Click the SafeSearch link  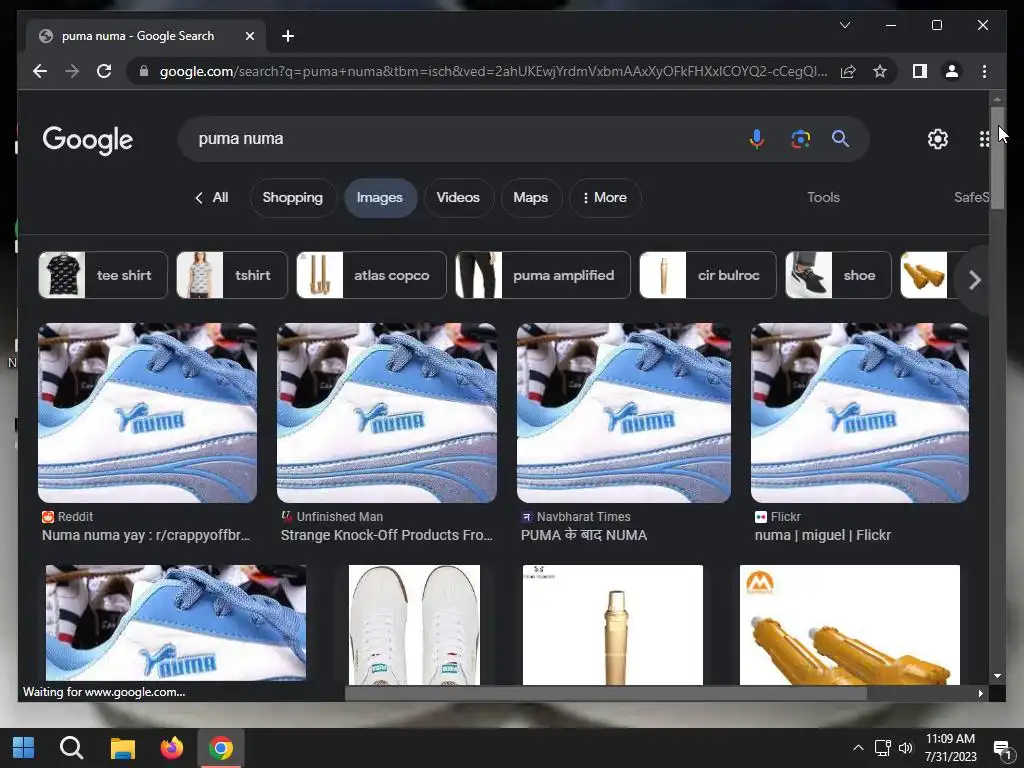[x=971, y=197]
